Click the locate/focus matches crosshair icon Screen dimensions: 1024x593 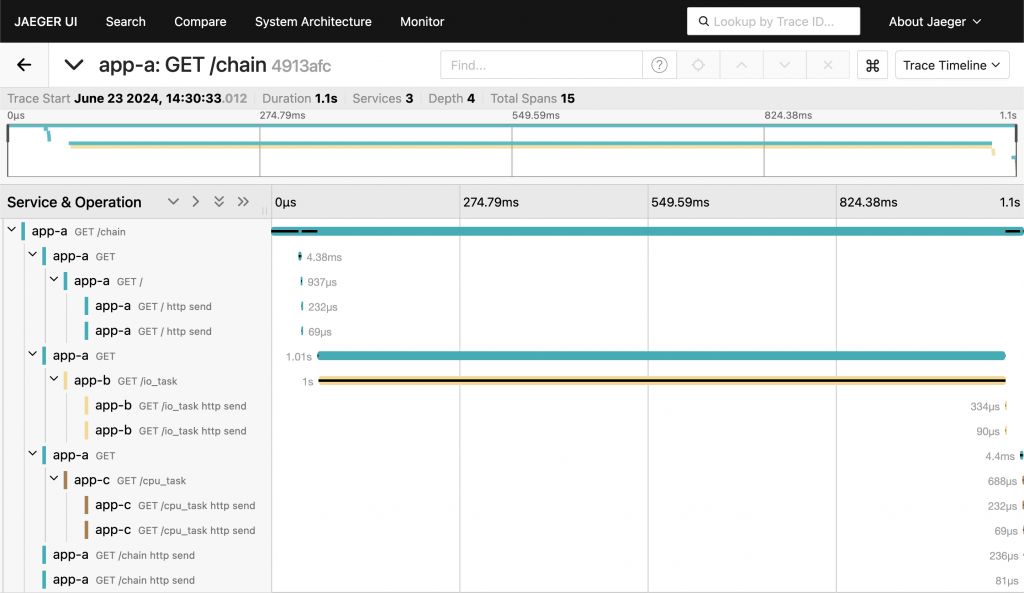[698, 65]
